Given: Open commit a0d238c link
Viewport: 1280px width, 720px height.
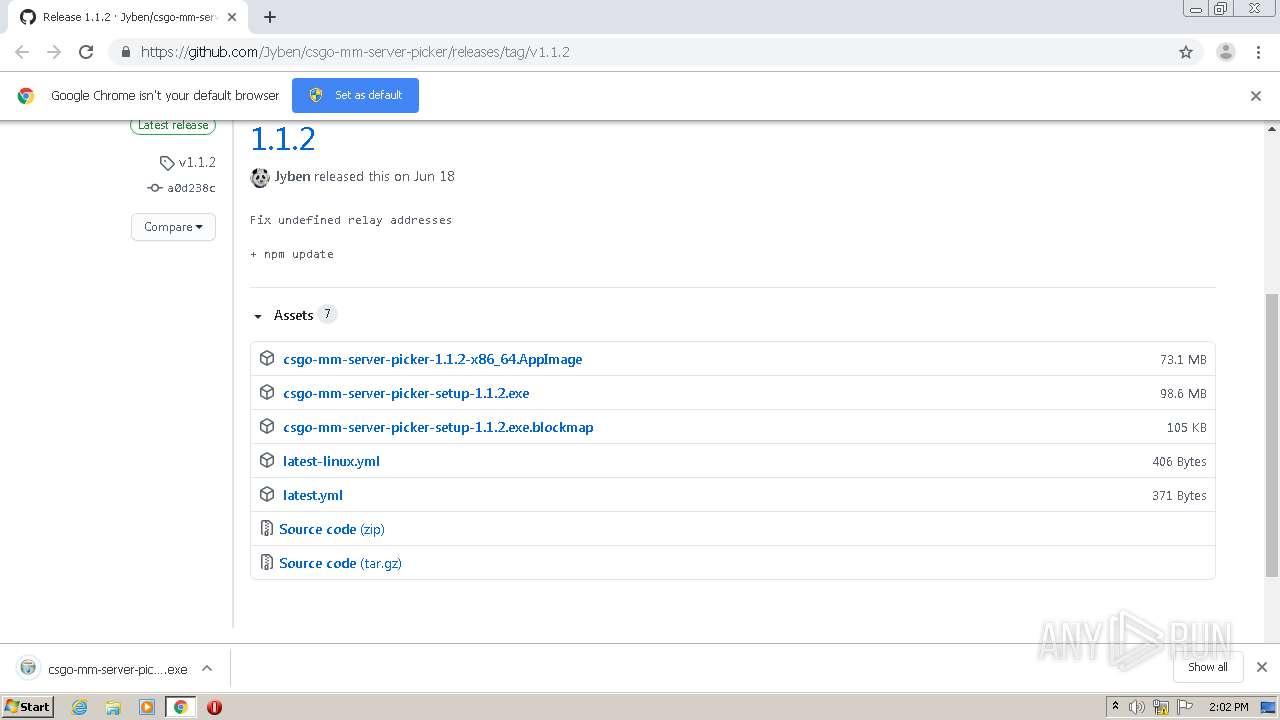Looking at the screenshot, I should tap(182, 187).
